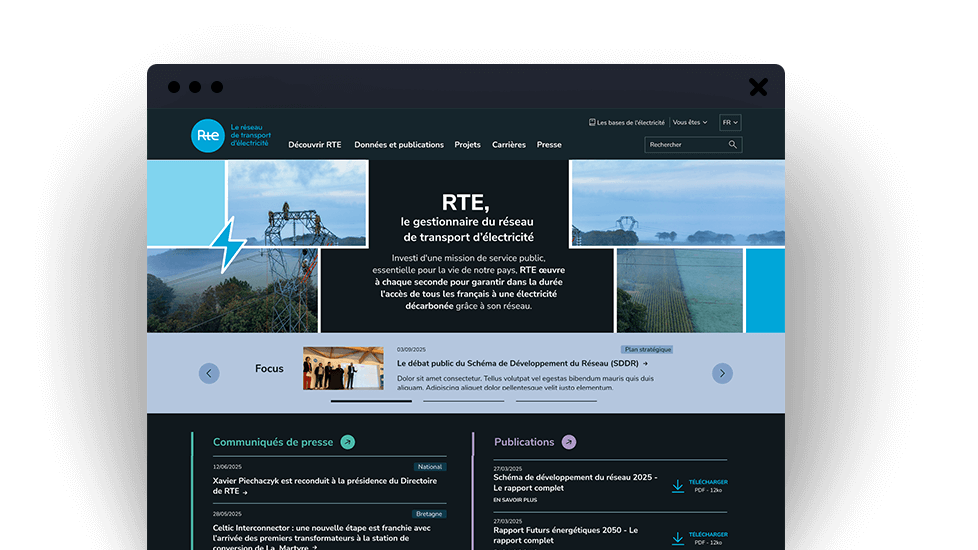Click arrow icon beside Communiqués de presse

point(347,442)
